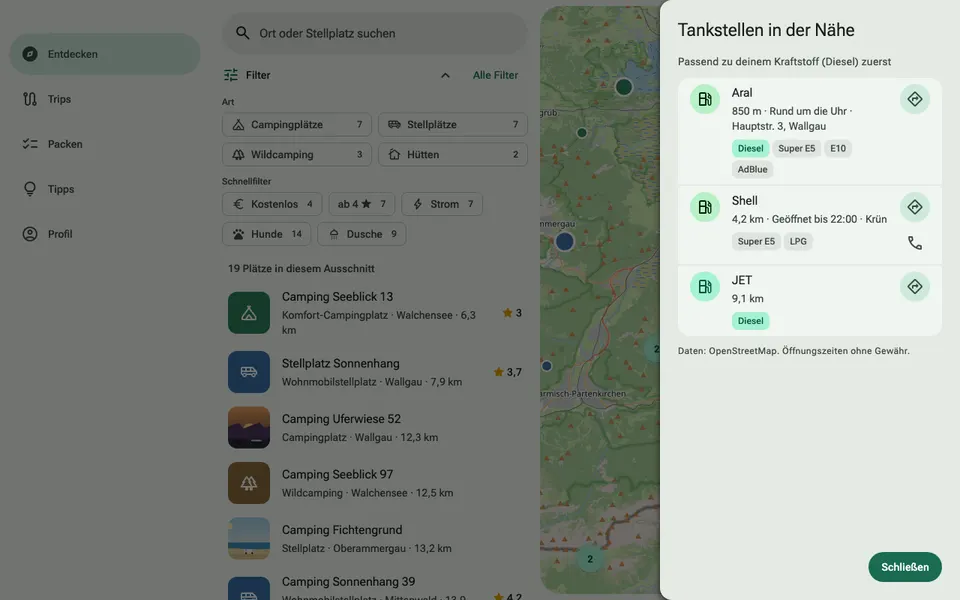Open the Profil section
The width and height of the screenshot is (960, 600).
click(105, 234)
